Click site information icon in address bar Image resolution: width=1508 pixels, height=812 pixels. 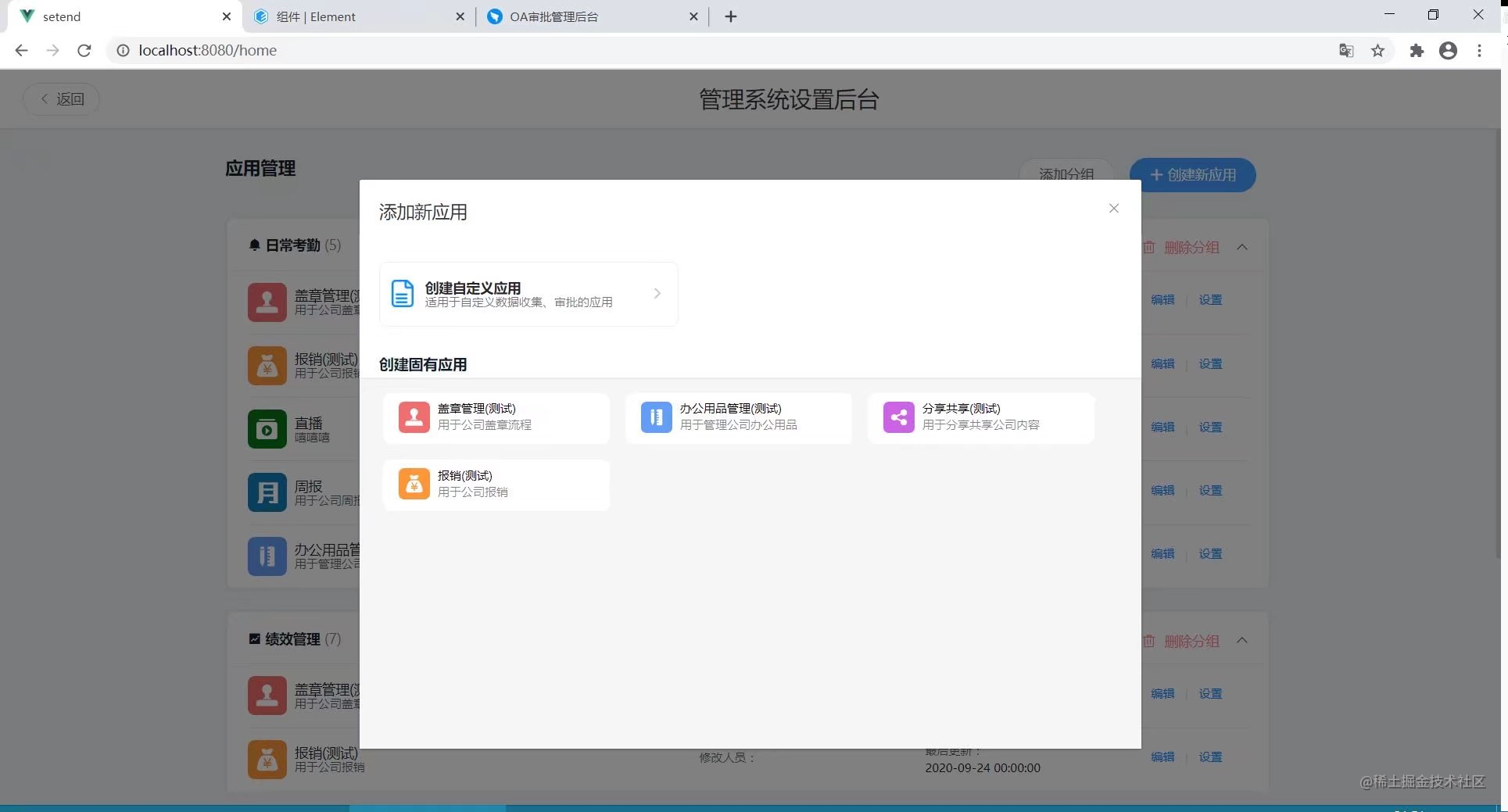[123, 50]
